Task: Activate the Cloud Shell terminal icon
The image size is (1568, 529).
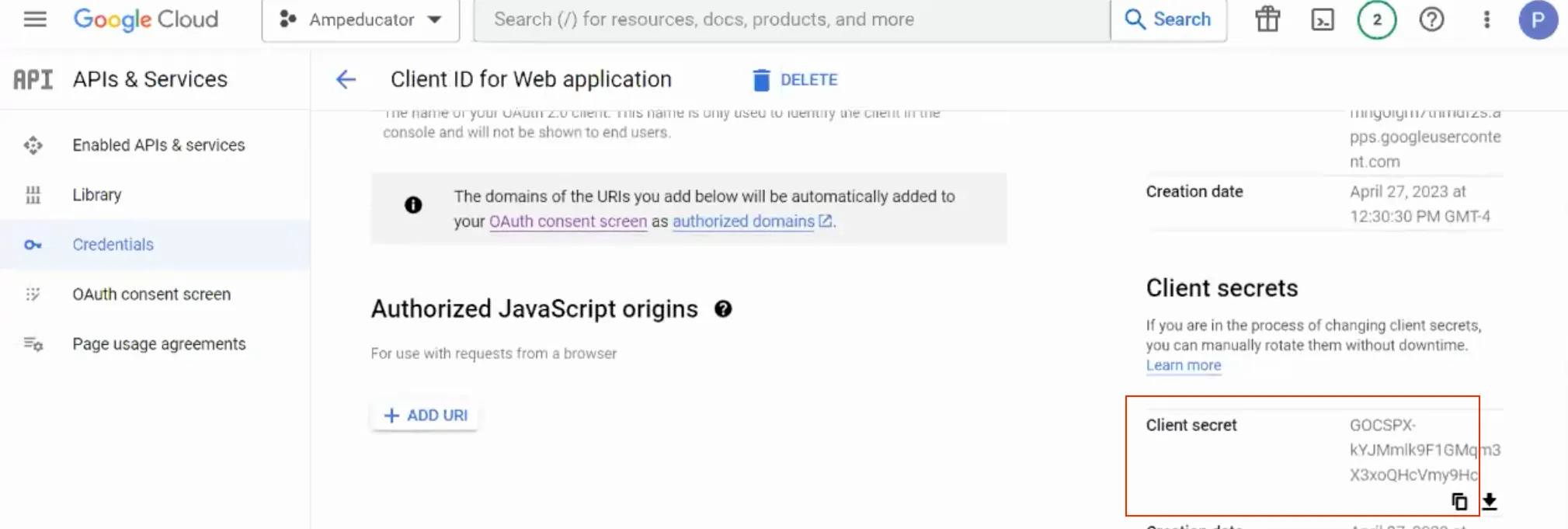Action: [x=1323, y=19]
